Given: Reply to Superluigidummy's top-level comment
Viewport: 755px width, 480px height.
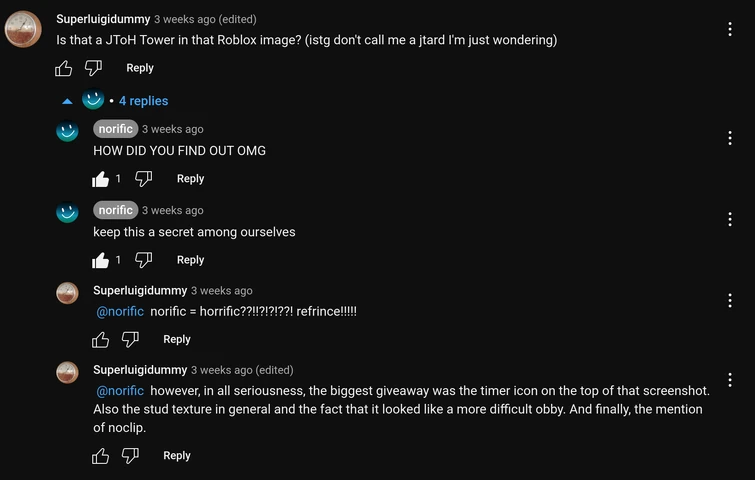Looking at the screenshot, I should [x=140, y=68].
